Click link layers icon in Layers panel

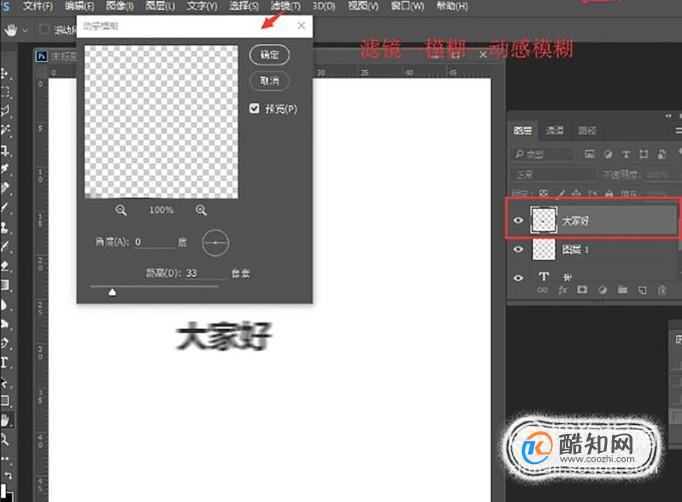click(542, 290)
